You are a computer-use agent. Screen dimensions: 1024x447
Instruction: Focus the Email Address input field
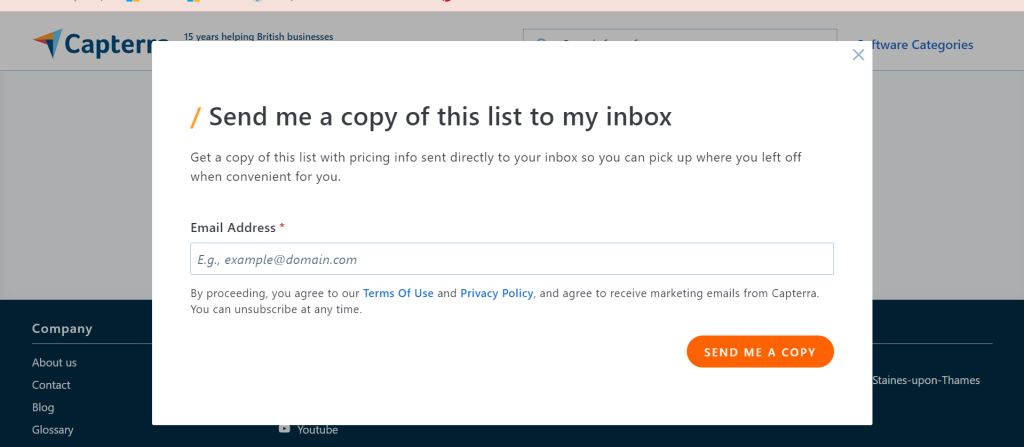511,259
